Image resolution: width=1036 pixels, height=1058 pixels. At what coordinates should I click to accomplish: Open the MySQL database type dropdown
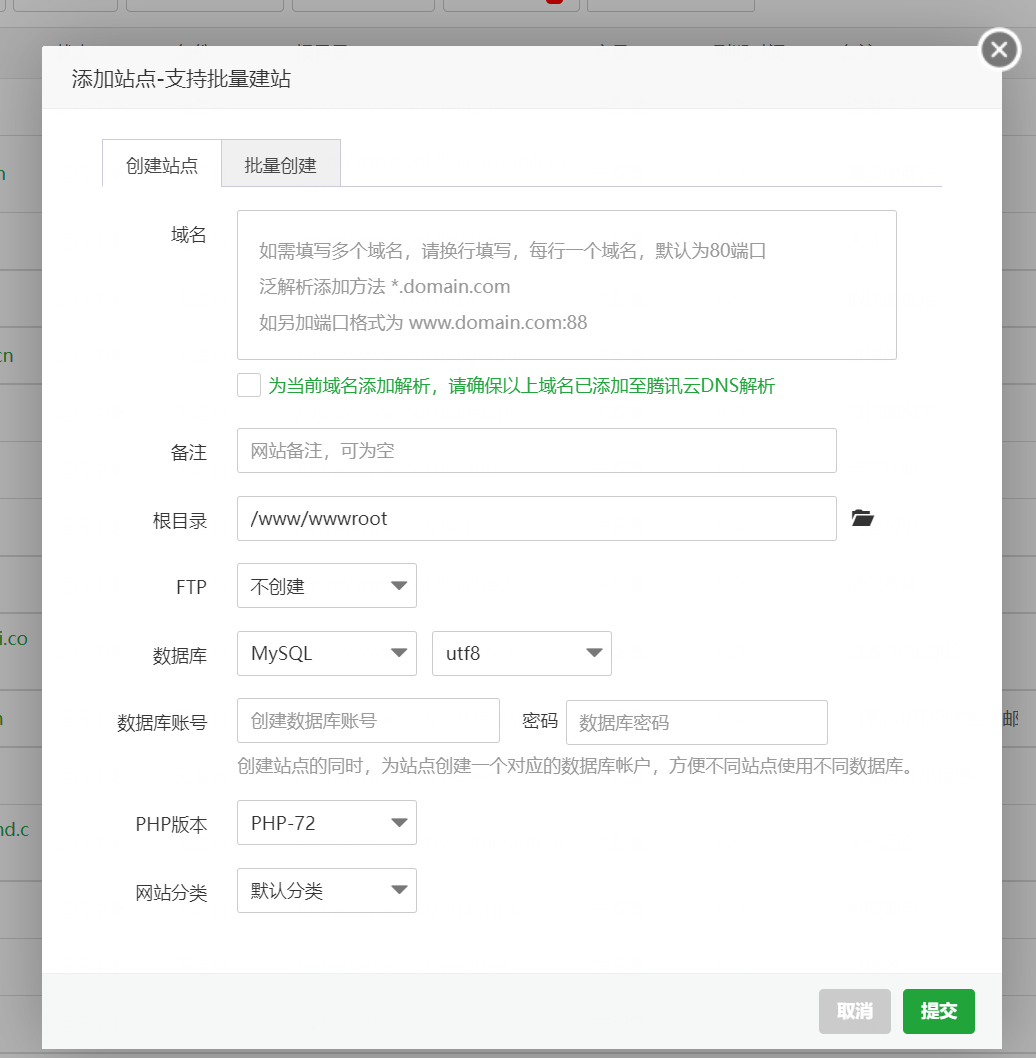(326, 654)
